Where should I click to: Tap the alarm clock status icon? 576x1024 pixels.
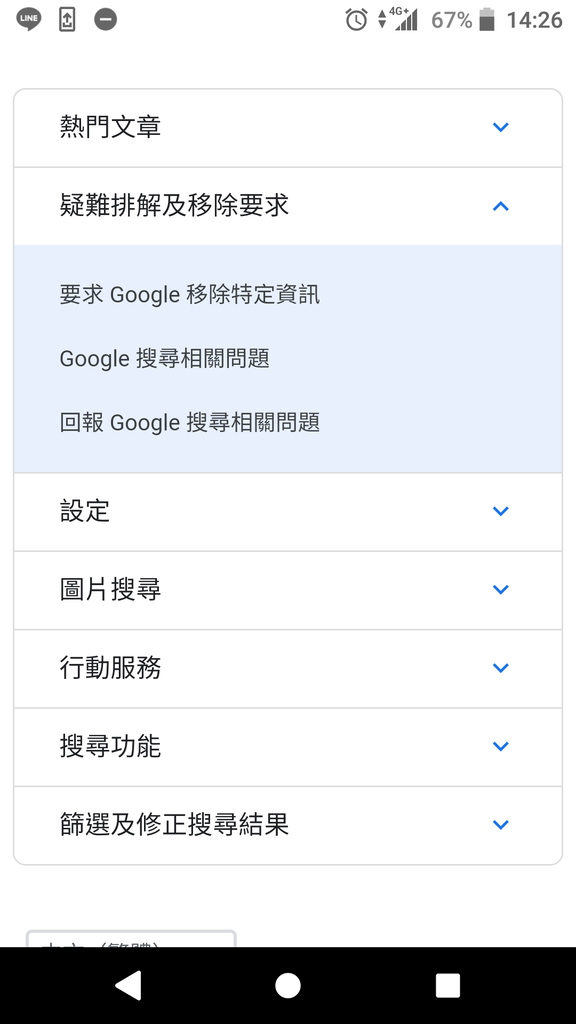coord(356,20)
